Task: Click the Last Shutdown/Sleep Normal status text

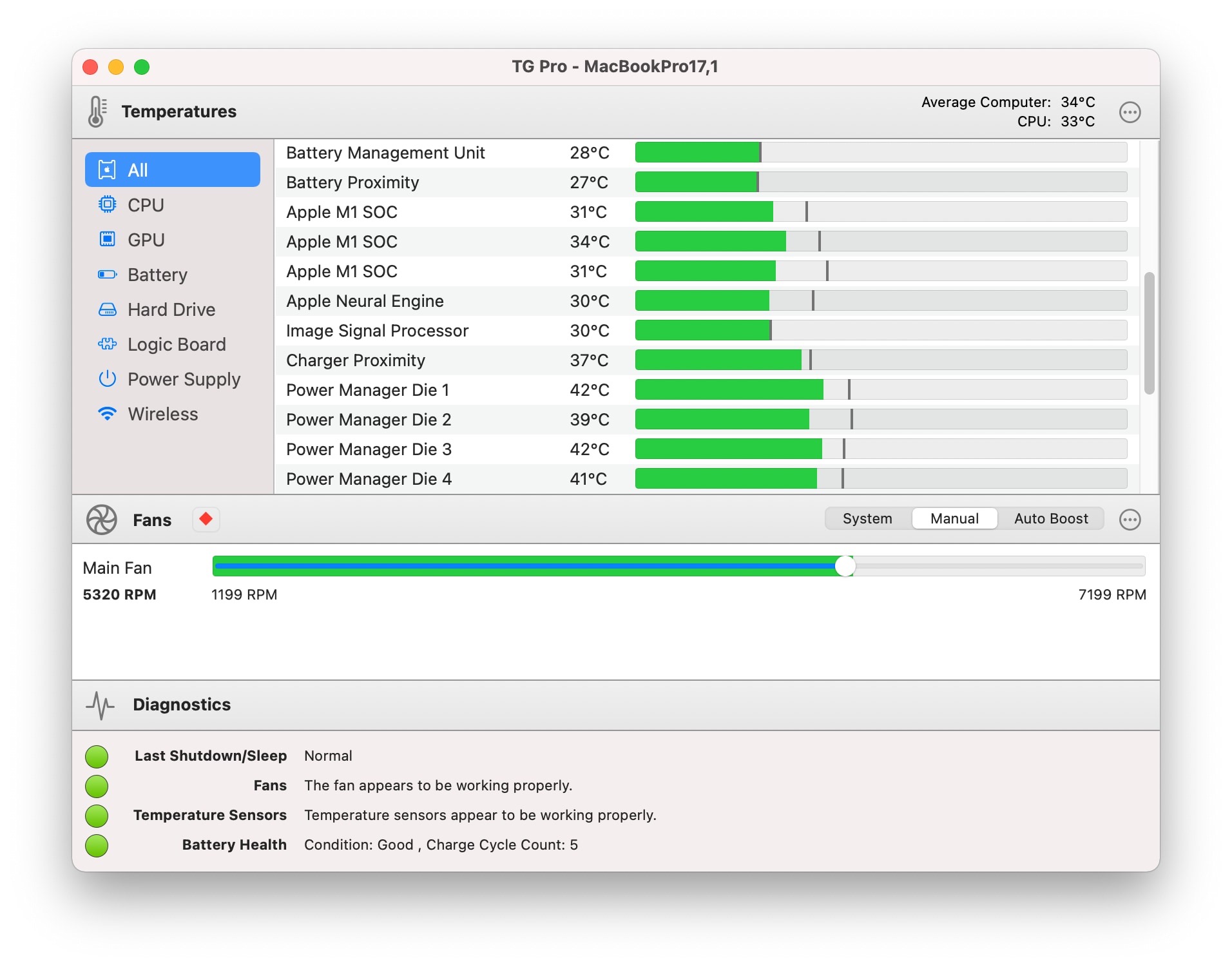Action: (328, 756)
